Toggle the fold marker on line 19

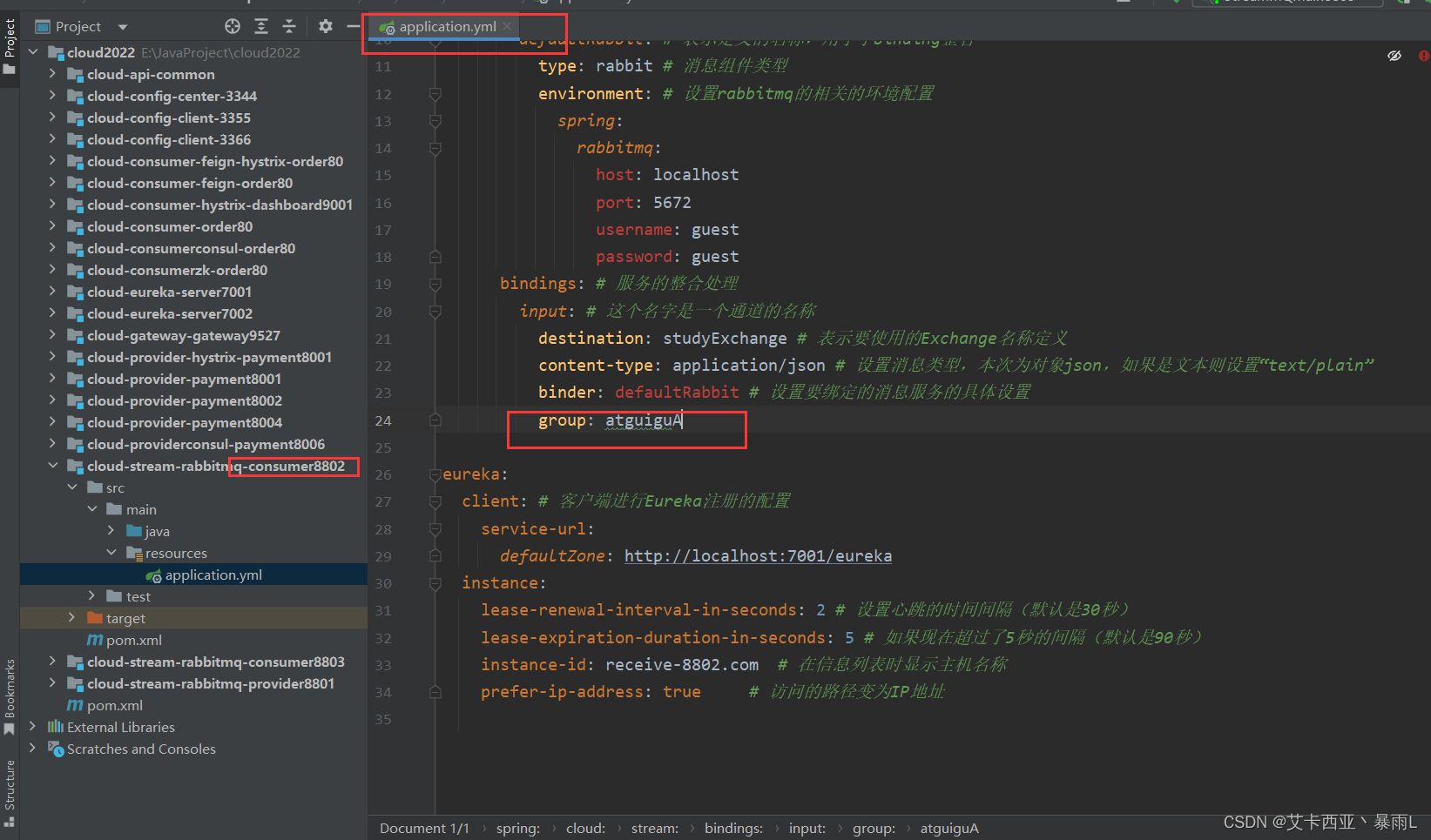[435, 284]
